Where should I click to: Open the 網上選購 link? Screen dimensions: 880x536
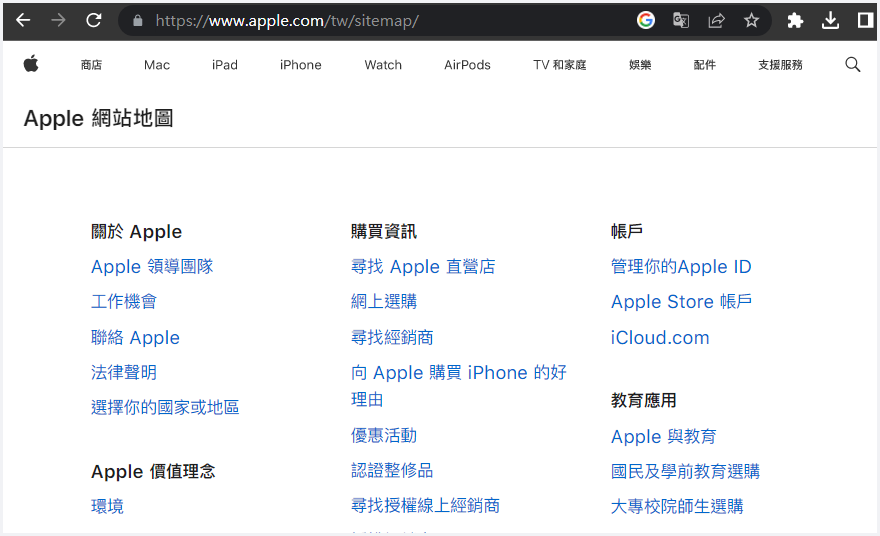point(384,301)
